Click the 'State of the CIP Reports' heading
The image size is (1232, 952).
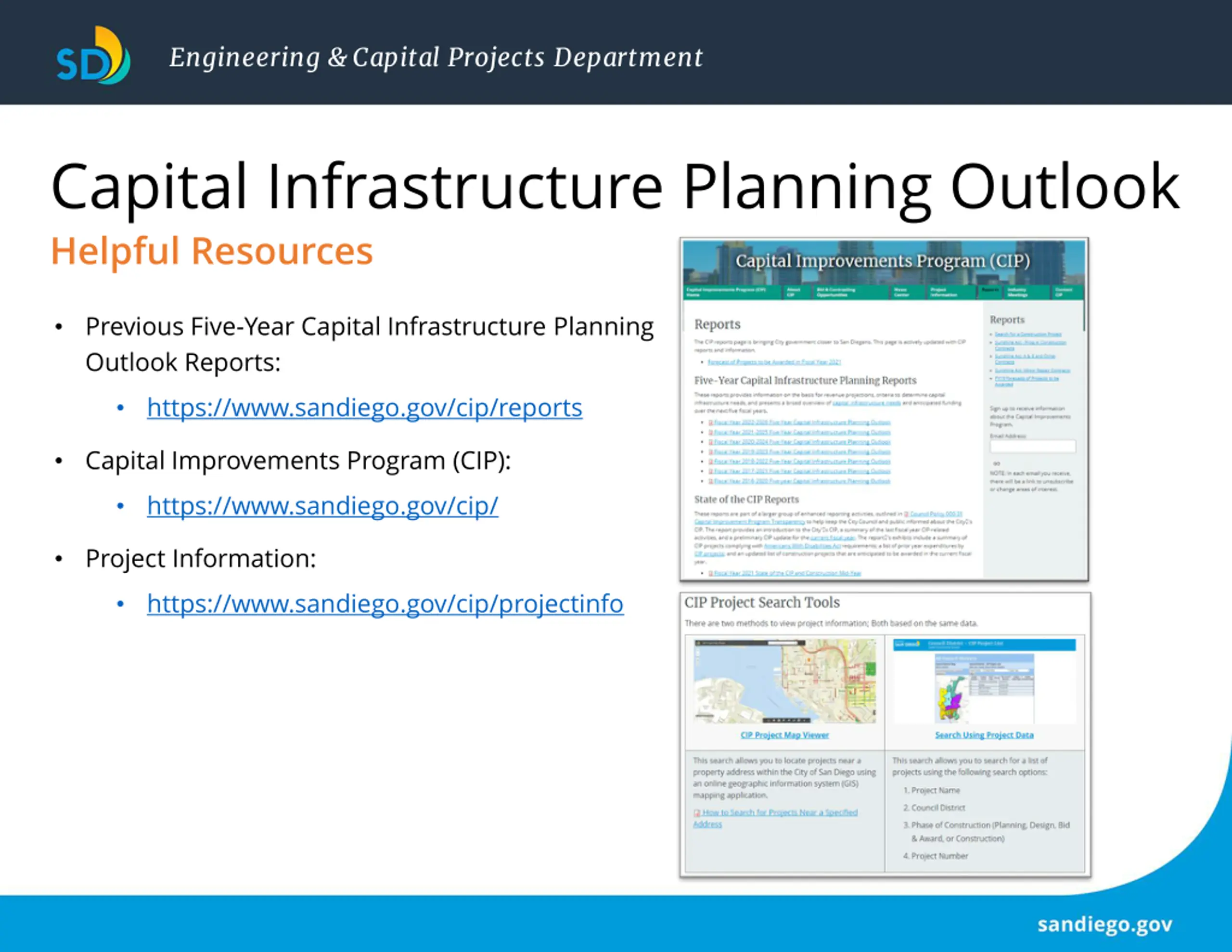point(746,500)
